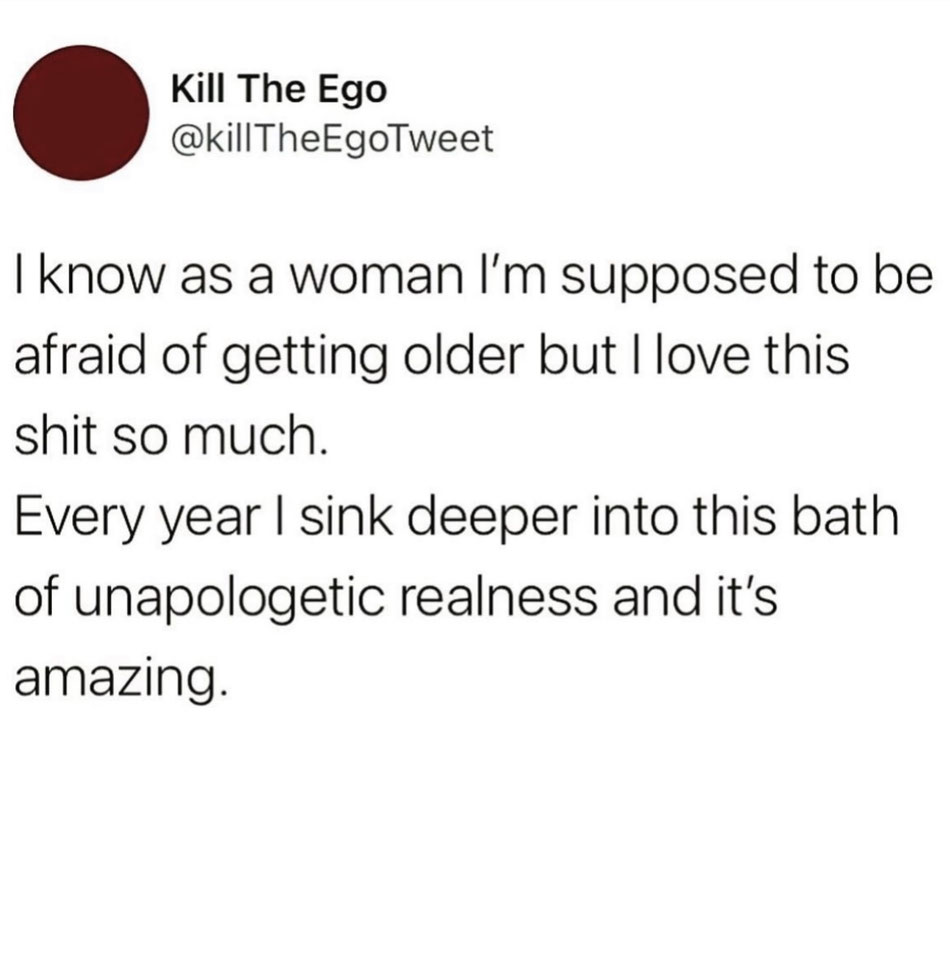950x956 pixels.
Task: Click the Kill The Ego display name
Action: [x=279, y=90]
